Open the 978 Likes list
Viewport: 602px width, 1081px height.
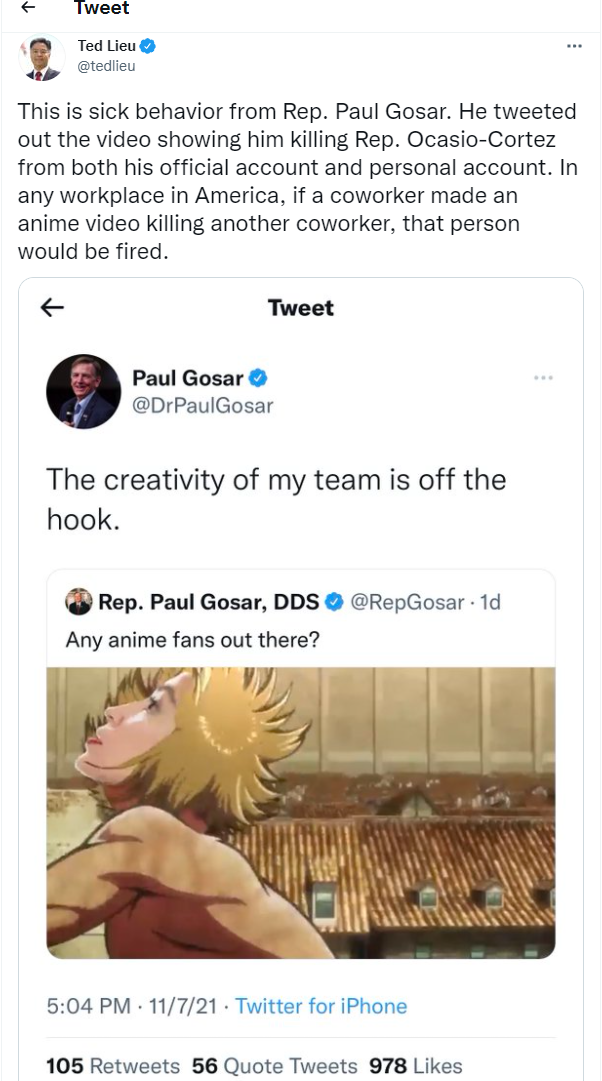[416, 1066]
